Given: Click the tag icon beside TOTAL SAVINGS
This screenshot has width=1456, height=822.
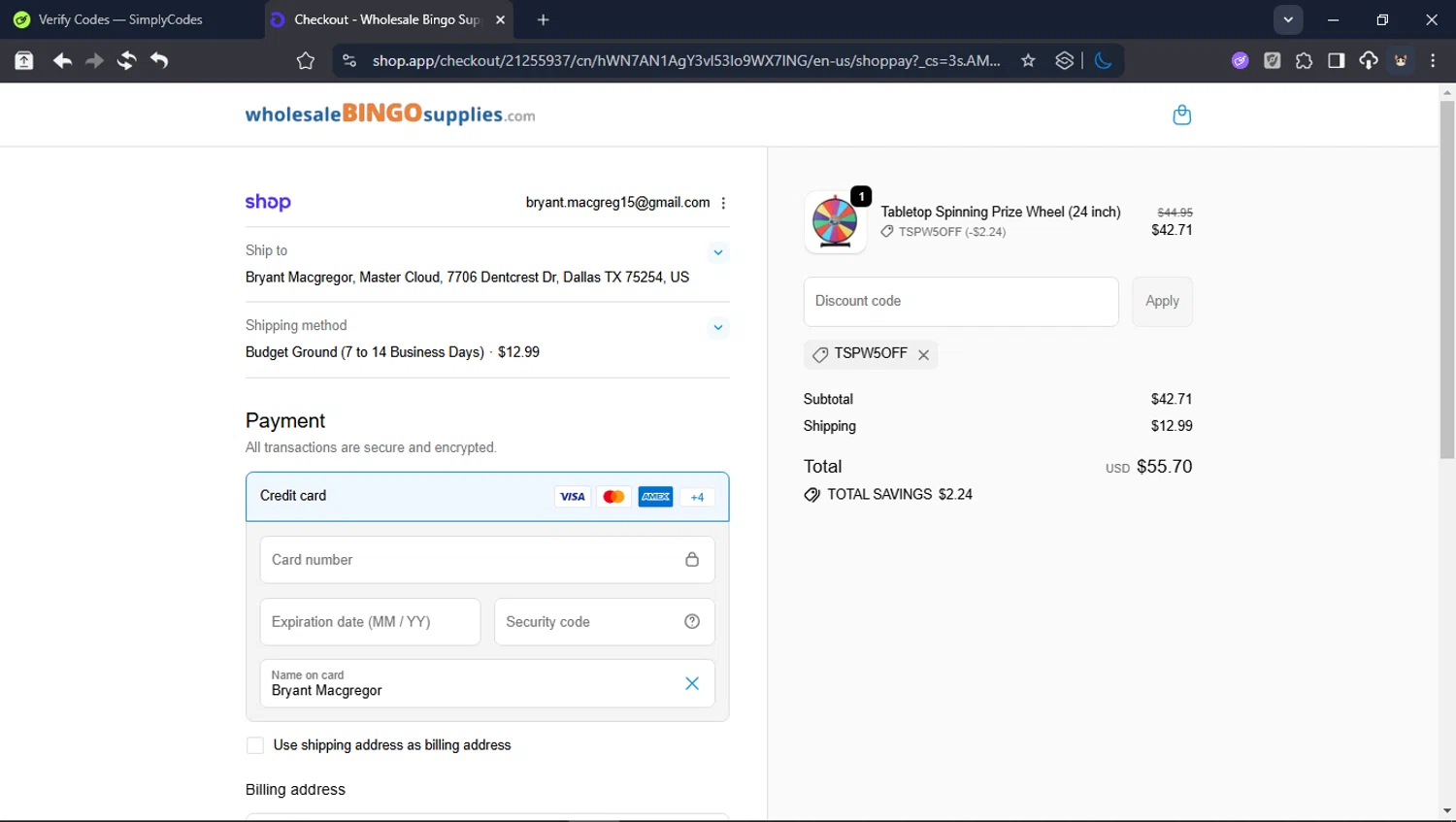Looking at the screenshot, I should point(812,495).
